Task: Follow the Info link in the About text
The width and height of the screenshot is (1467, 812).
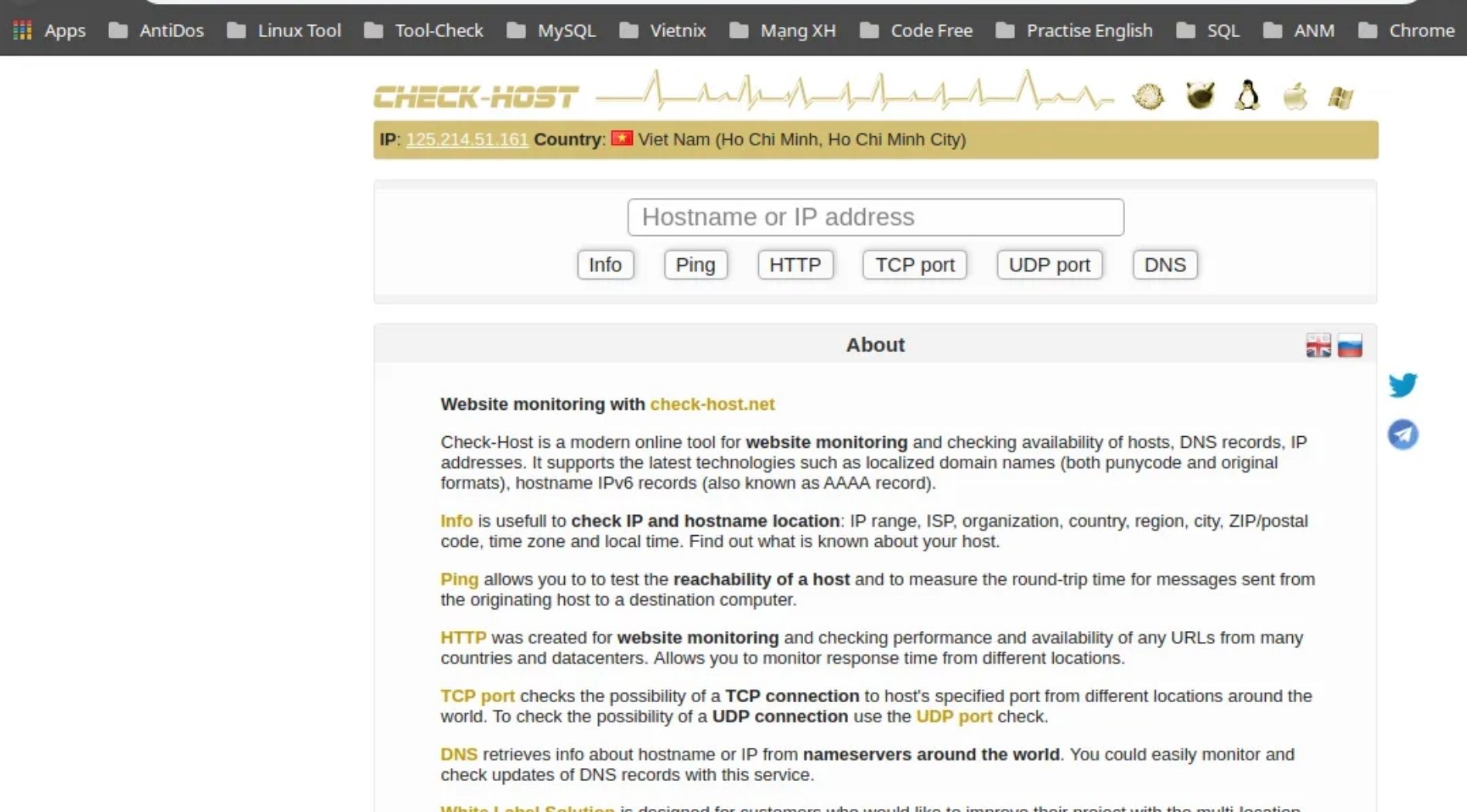Action: coord(457,520)
